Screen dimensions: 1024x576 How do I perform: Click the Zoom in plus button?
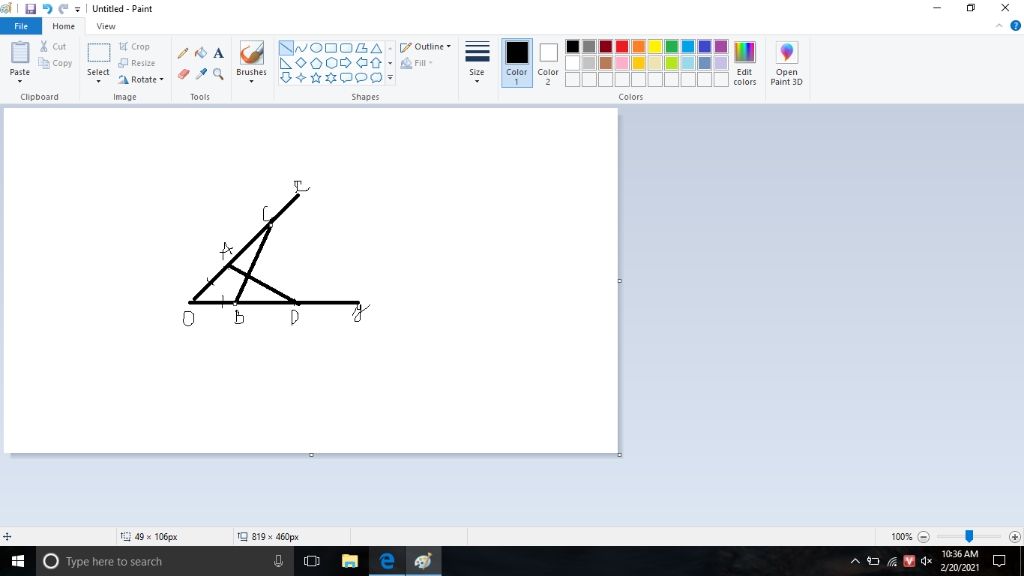1014,537
